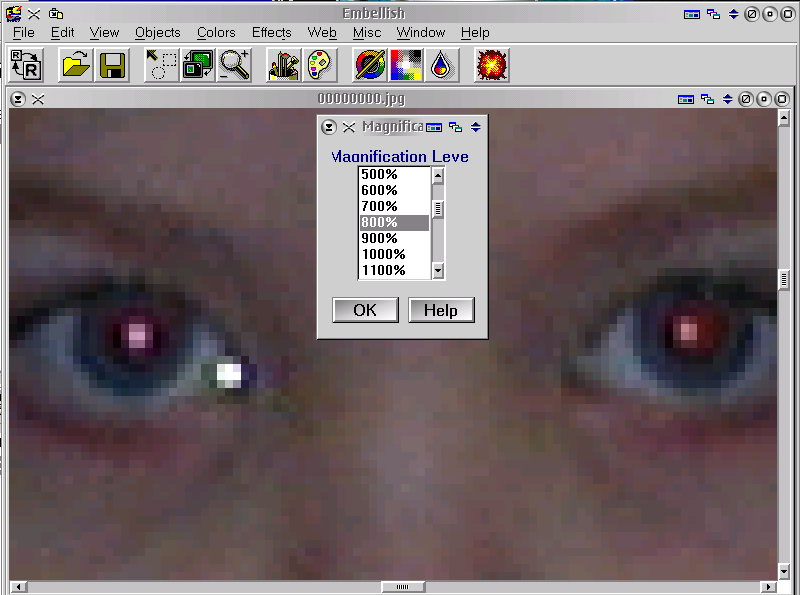Screen dimensions: 800x595
Task: Open the Help menu
Action: coord(475,33)
